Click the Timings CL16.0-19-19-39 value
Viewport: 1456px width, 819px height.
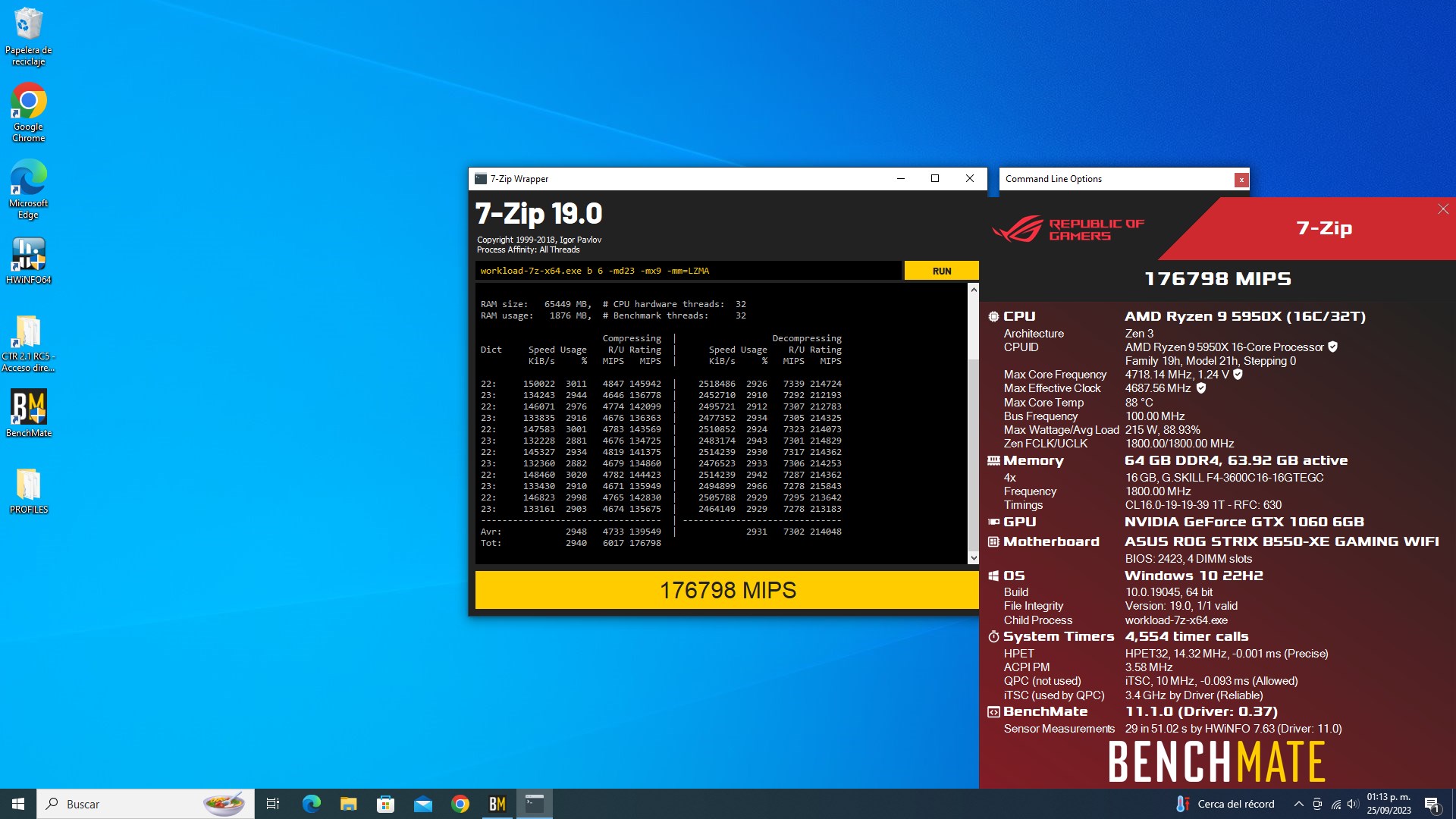pyautogui.click(x=1203, y=504)
